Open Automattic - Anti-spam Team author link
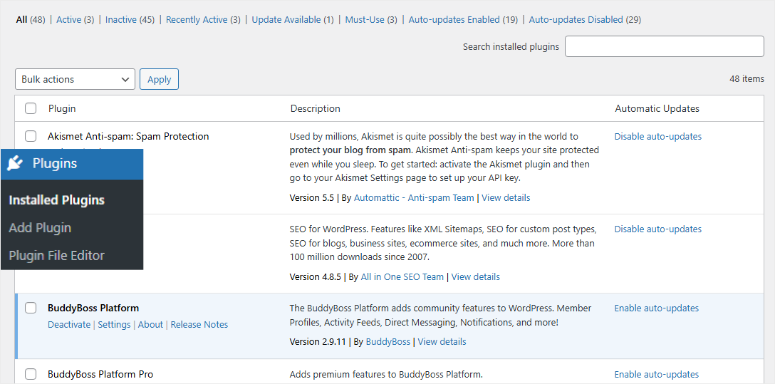This screenshot has width=775, height=384. [x=414, y=198]
